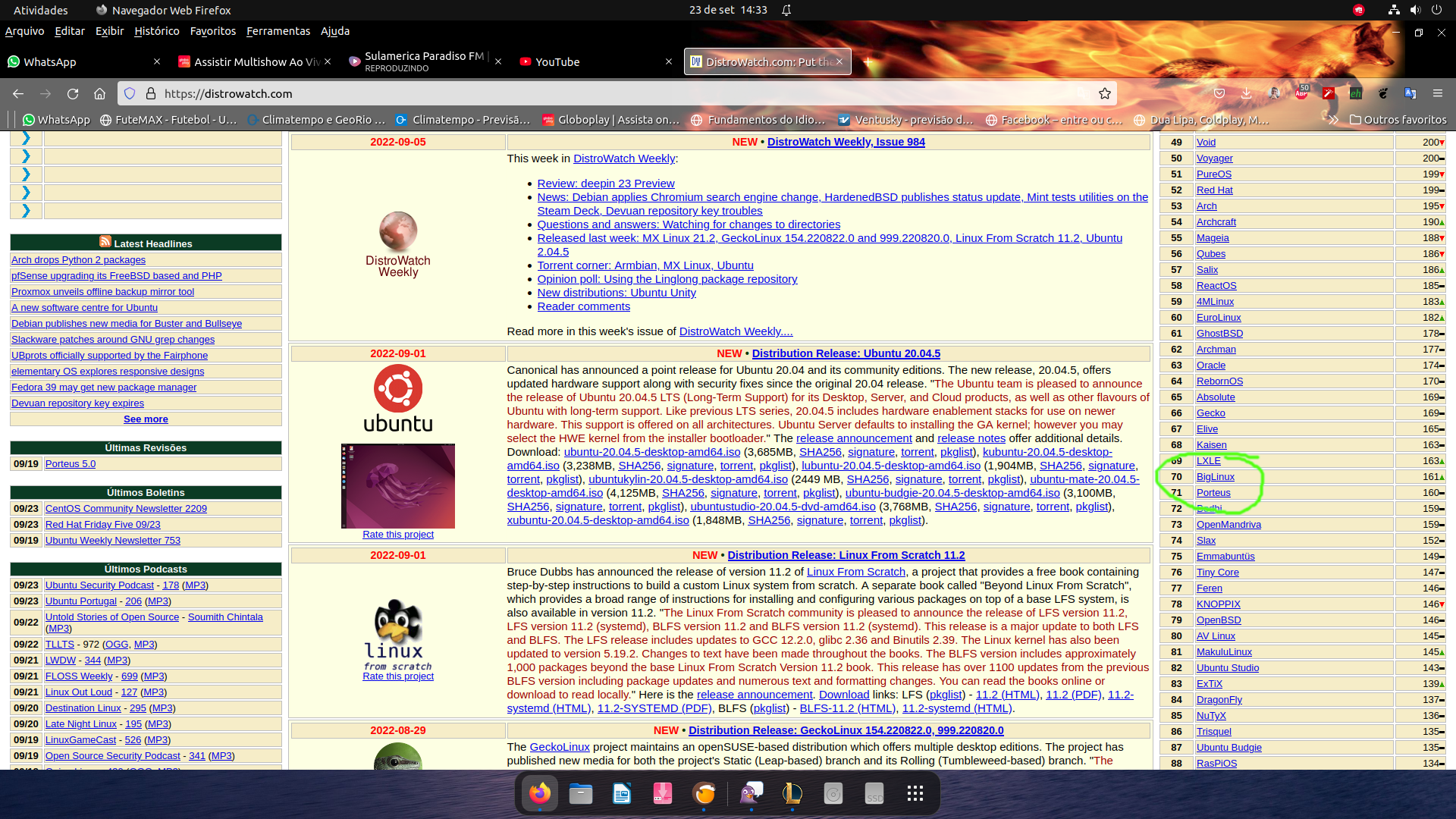The image size is (1456, 819).
Task: Click the Linux From Scratch penguin logo
Action: tap(397, 634)
